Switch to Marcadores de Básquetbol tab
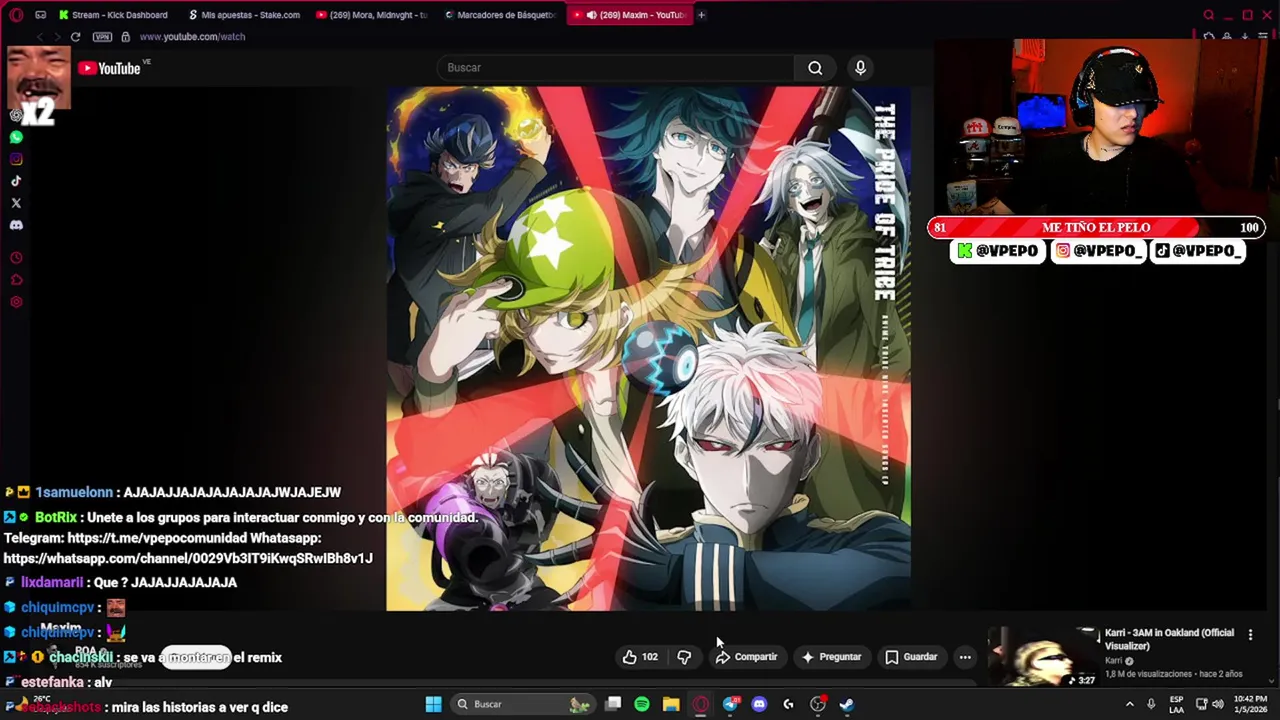This screenshot has width=1280, height=720. [500, 15]
